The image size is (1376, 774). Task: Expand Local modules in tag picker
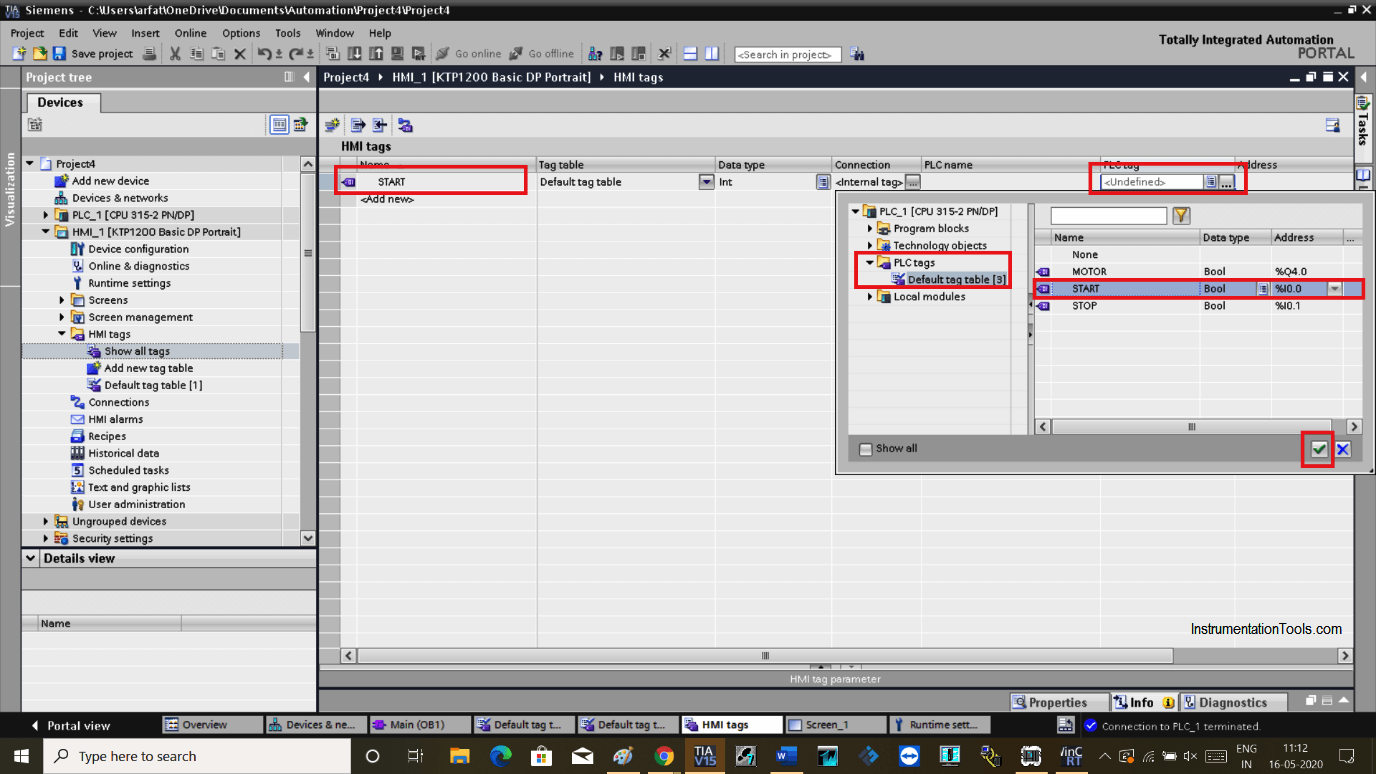[870, 297]
